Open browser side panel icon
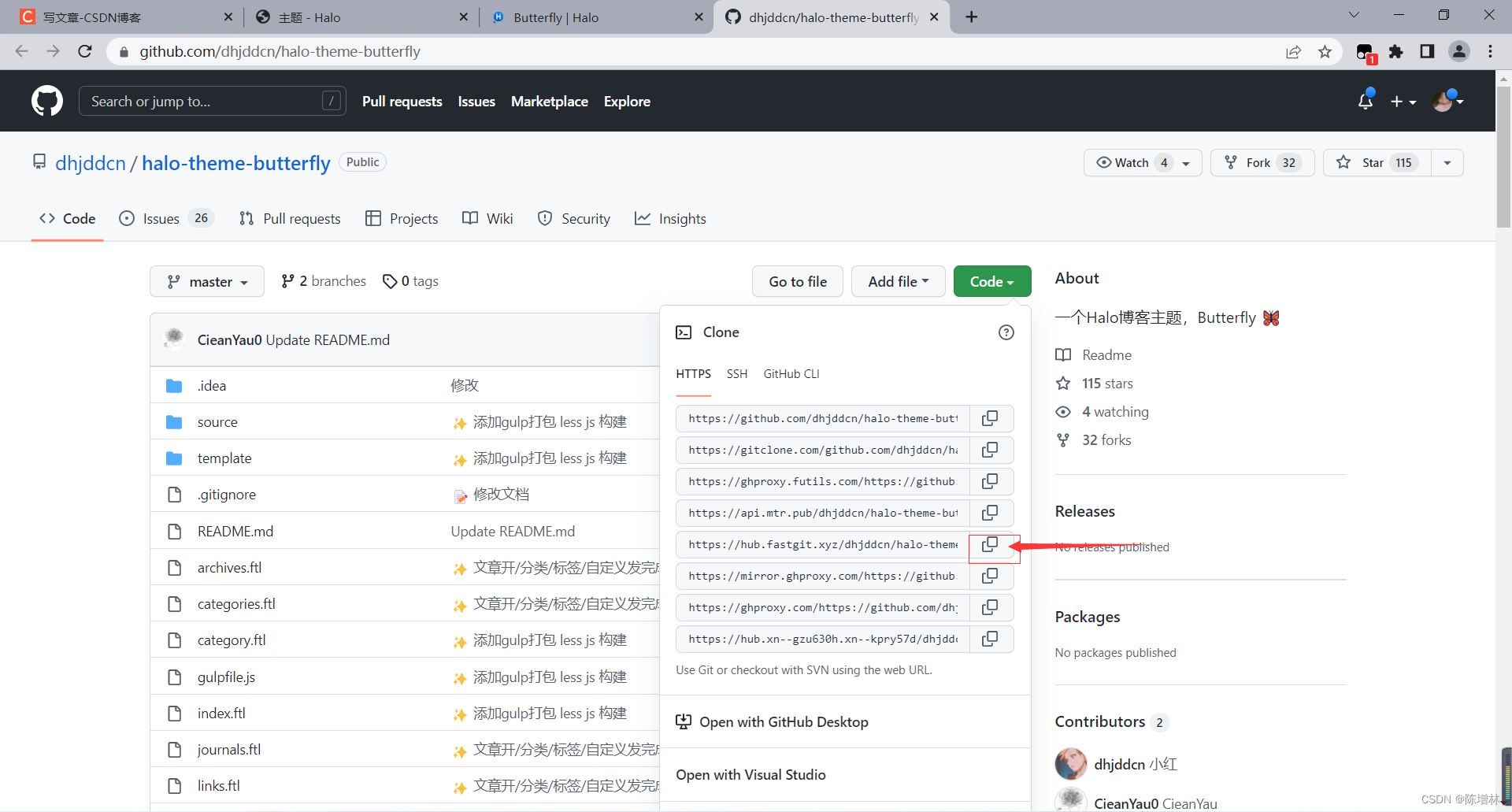The height and width of the screenshot is (812, 1512). tap(1427, 51)
